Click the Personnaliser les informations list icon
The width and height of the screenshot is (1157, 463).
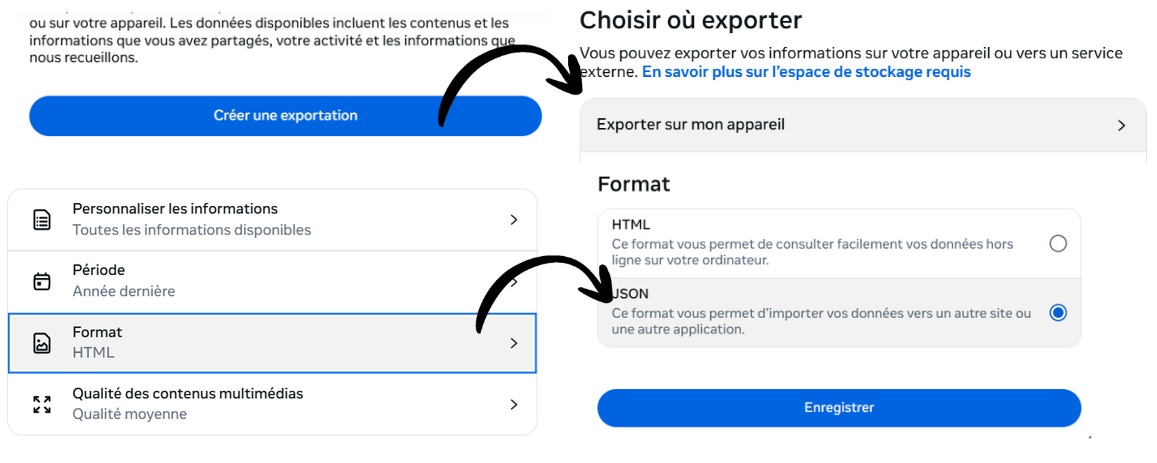tap(42, 220)
